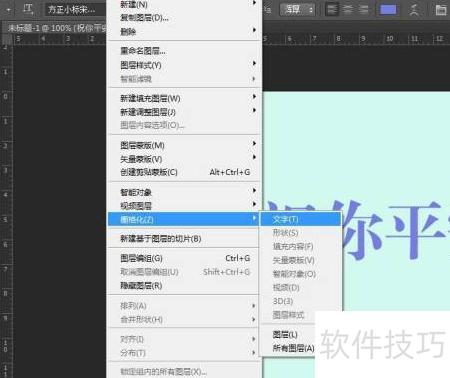Click the arrow beside 图层样式(Y)
The height and width of the screenshot is (378, 450).
(x=254, y=63)
